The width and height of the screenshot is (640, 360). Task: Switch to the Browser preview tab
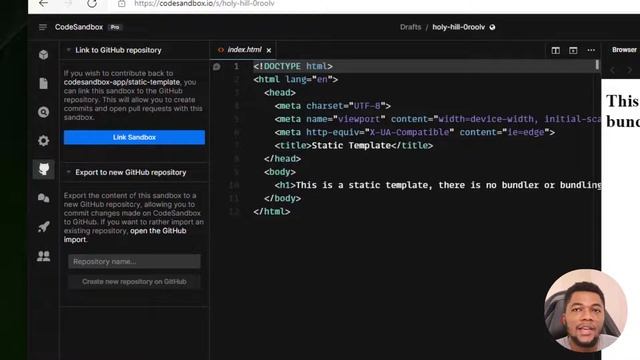[x=624, y=50]
